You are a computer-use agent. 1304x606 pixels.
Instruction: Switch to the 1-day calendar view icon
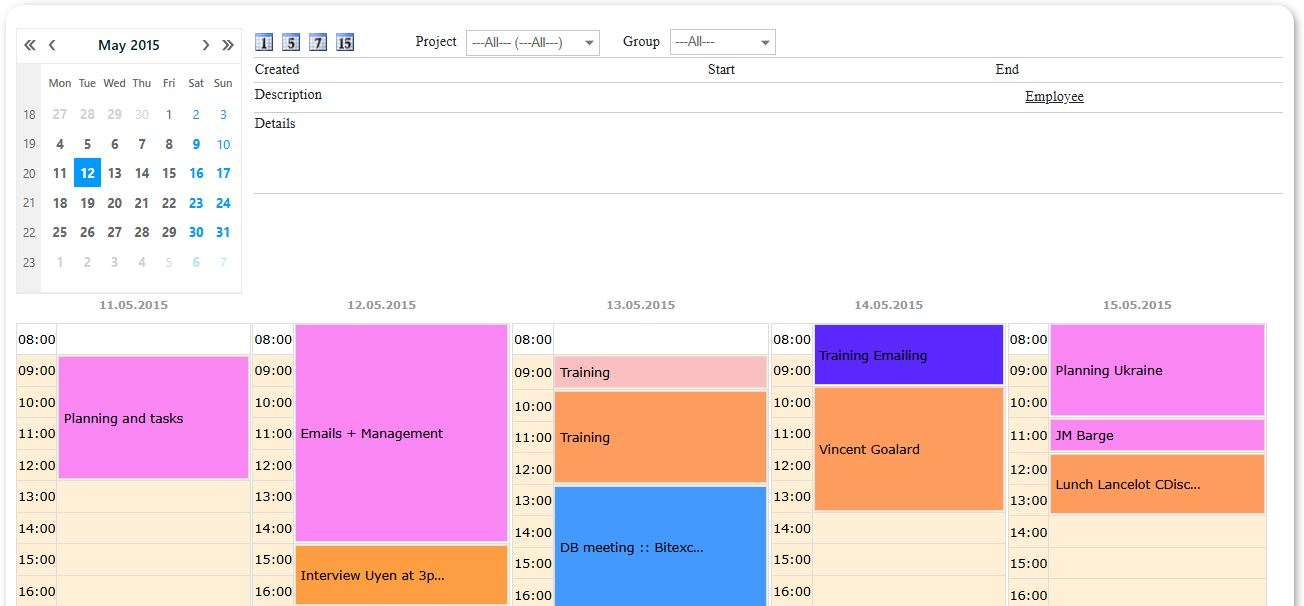point(265,42)
